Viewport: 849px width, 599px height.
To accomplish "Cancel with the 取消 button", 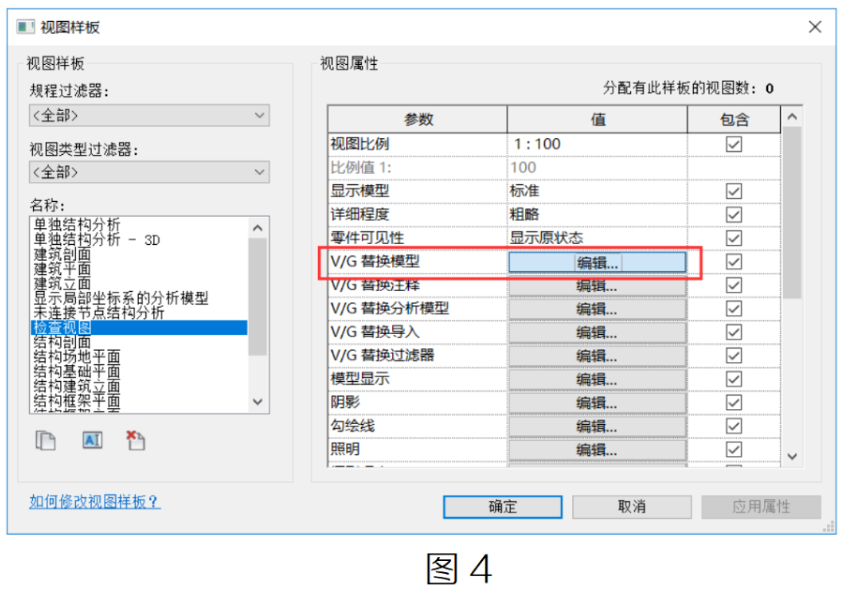I will pyautogui.click(x=632, y=507).
